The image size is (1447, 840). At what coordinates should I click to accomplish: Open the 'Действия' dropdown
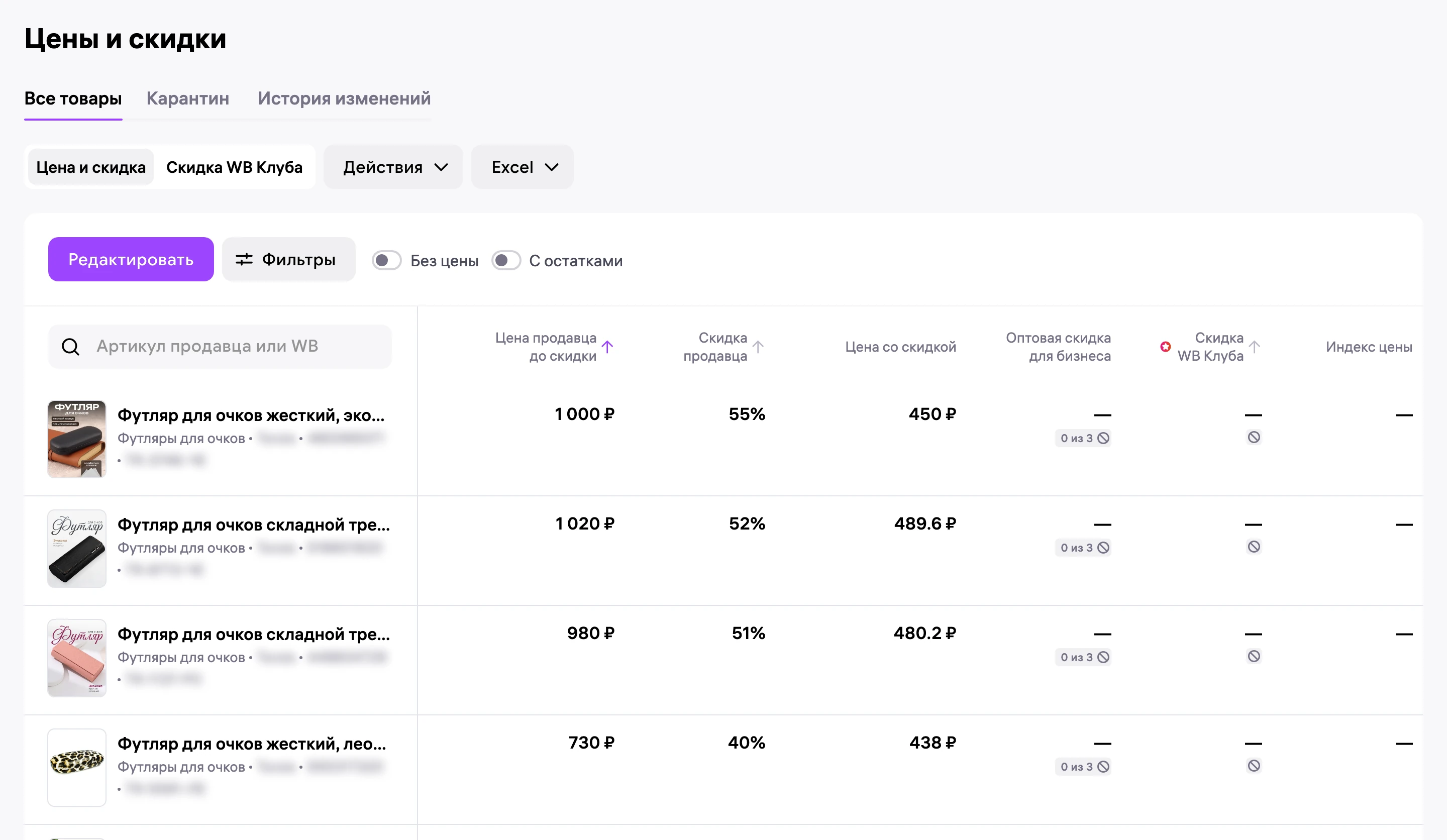pyautogui.click(x=393, y=167)
